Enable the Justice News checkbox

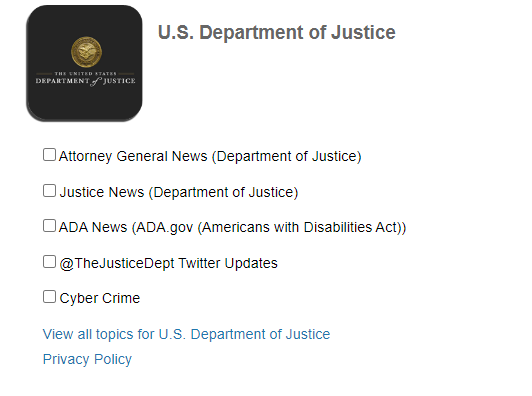tap(50, 191)
